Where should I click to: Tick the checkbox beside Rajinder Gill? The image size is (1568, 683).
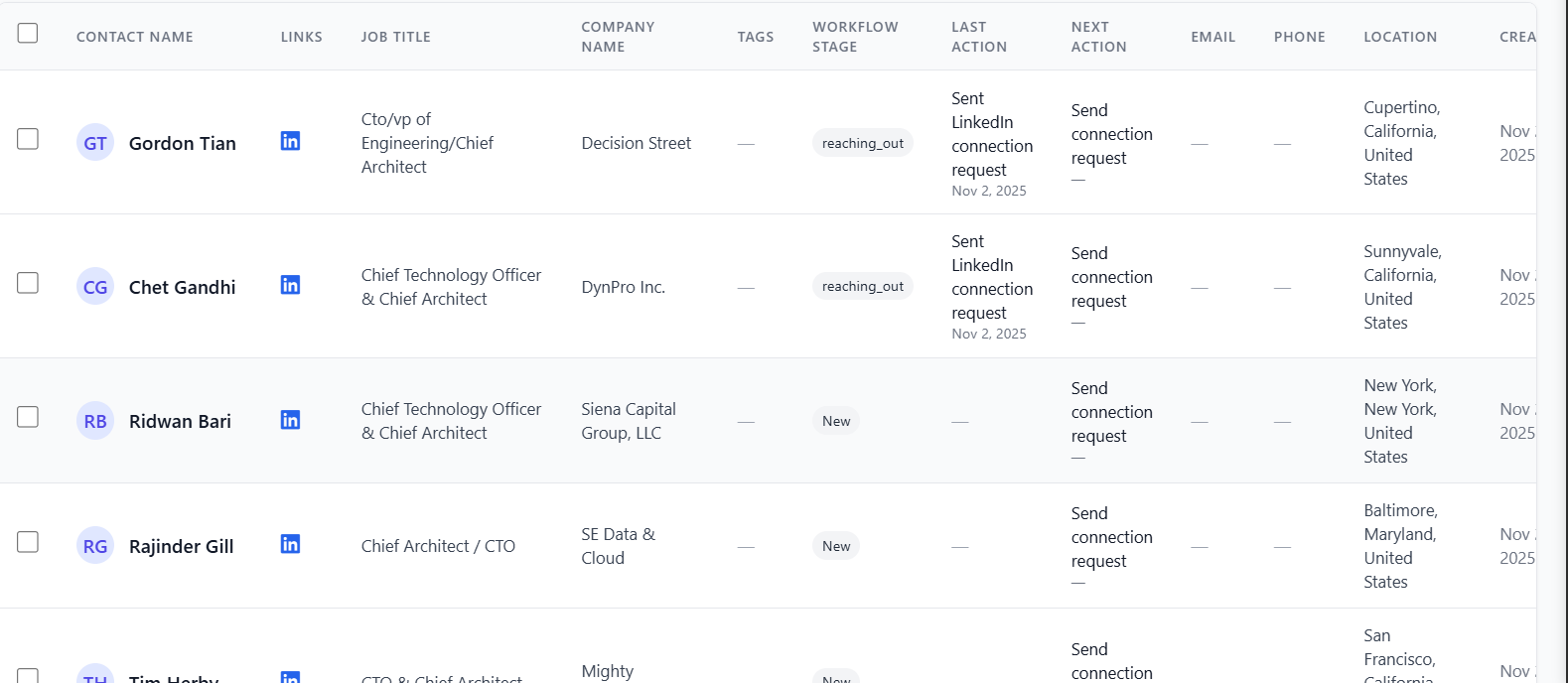point(28,542)
